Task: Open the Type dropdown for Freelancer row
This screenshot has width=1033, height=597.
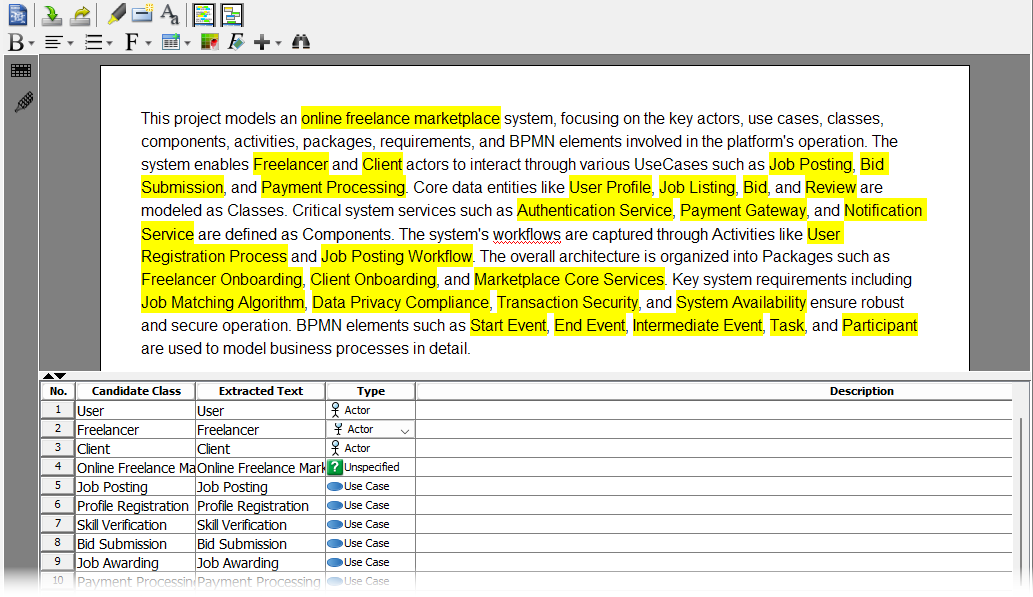Action: click(x=404, y=430)
